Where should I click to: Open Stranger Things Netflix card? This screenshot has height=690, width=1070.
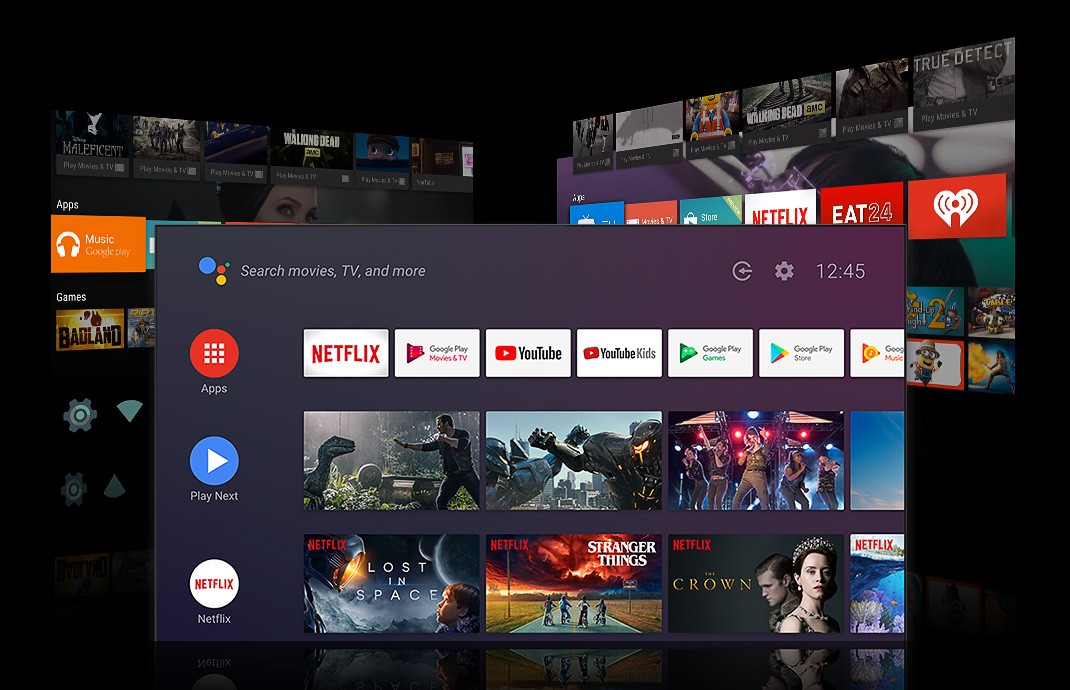tap(574, 584)
